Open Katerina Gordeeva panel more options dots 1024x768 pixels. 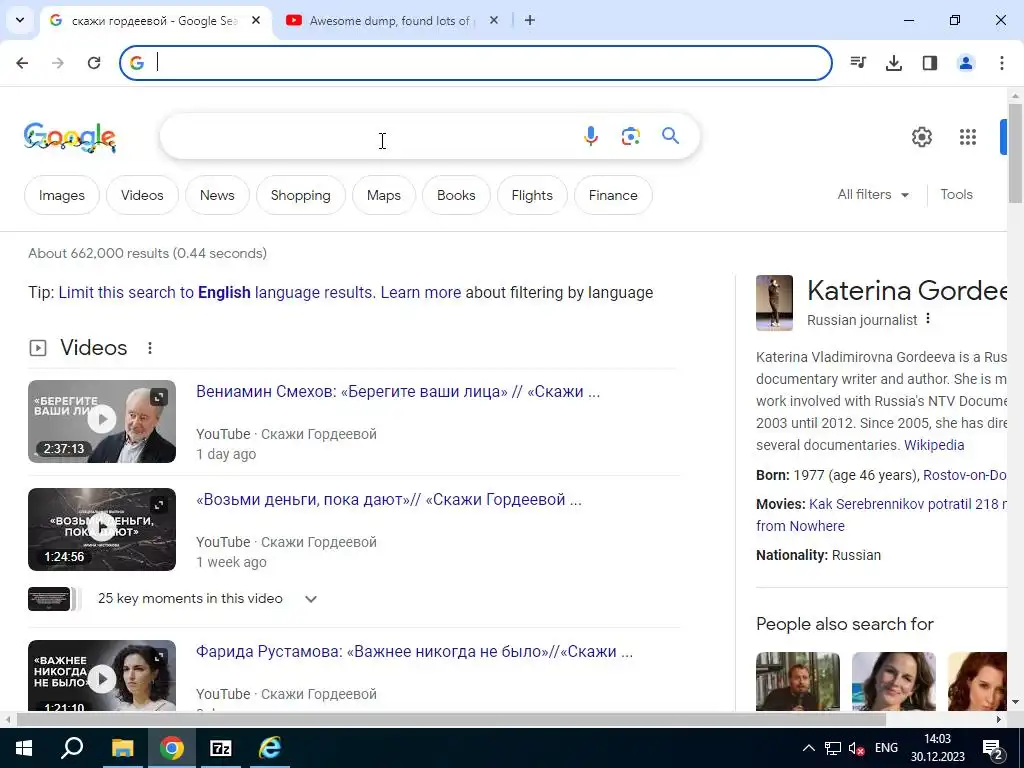click(928, 319)
